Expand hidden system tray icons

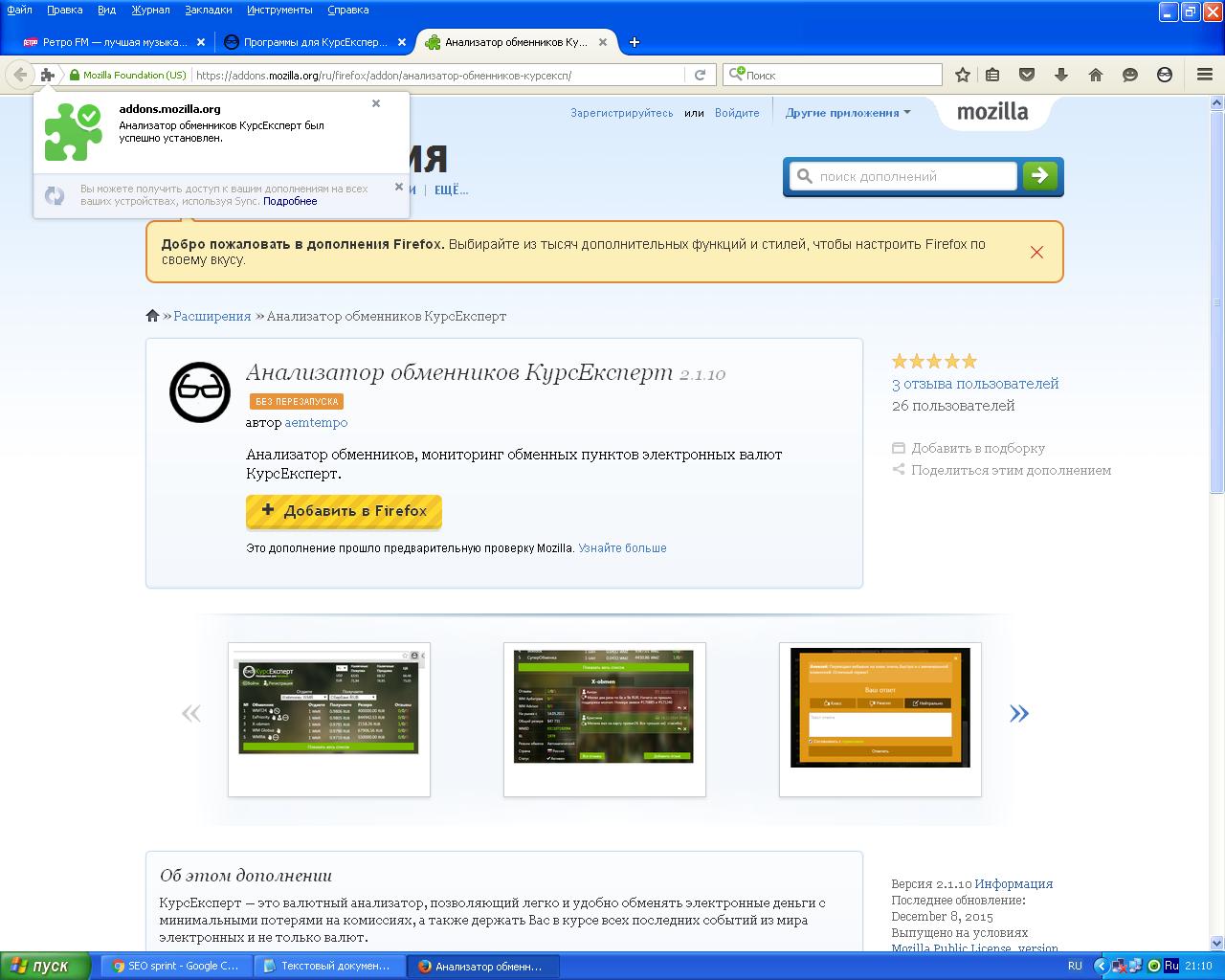(1101, 966)
